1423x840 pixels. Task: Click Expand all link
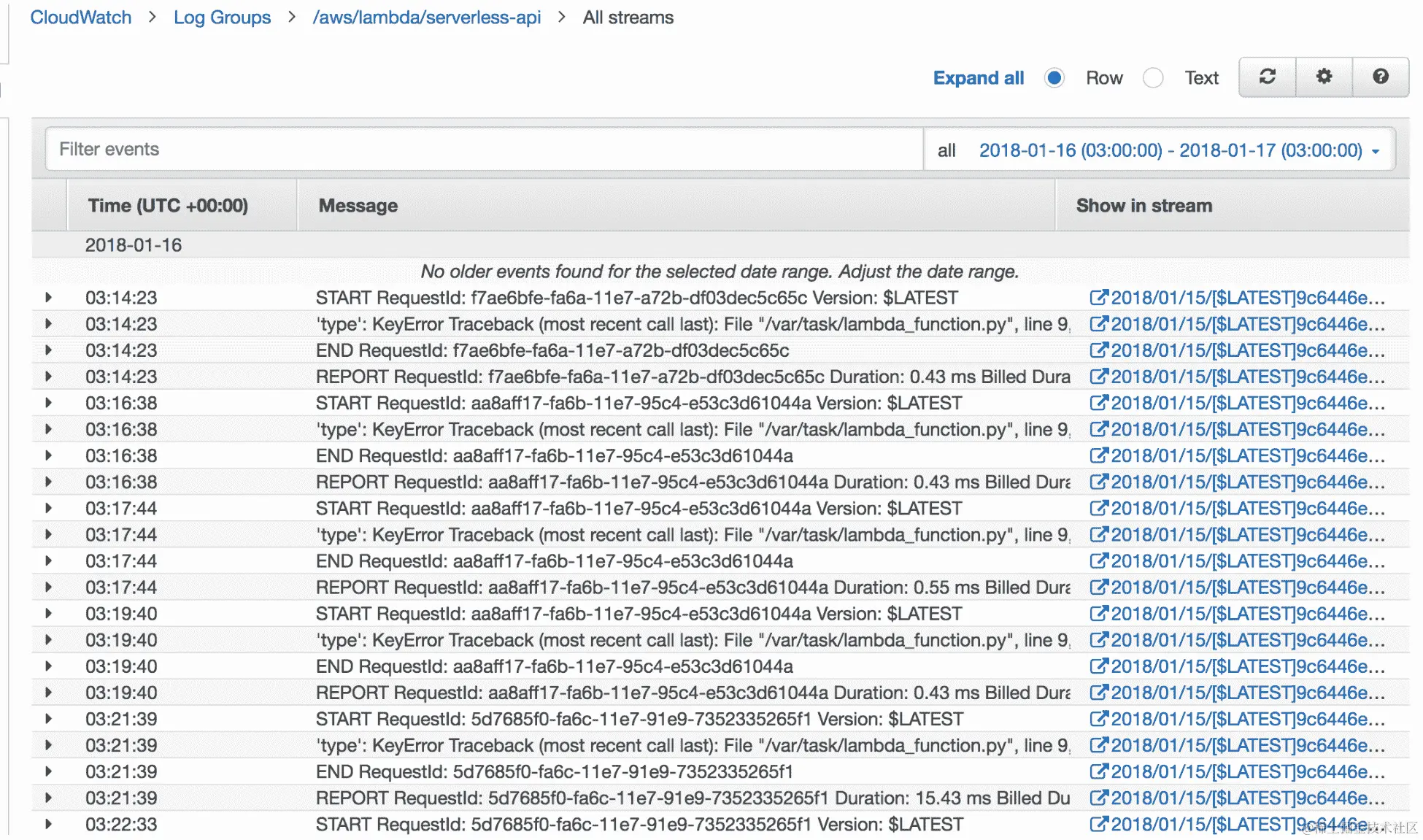tap(978, 78)
